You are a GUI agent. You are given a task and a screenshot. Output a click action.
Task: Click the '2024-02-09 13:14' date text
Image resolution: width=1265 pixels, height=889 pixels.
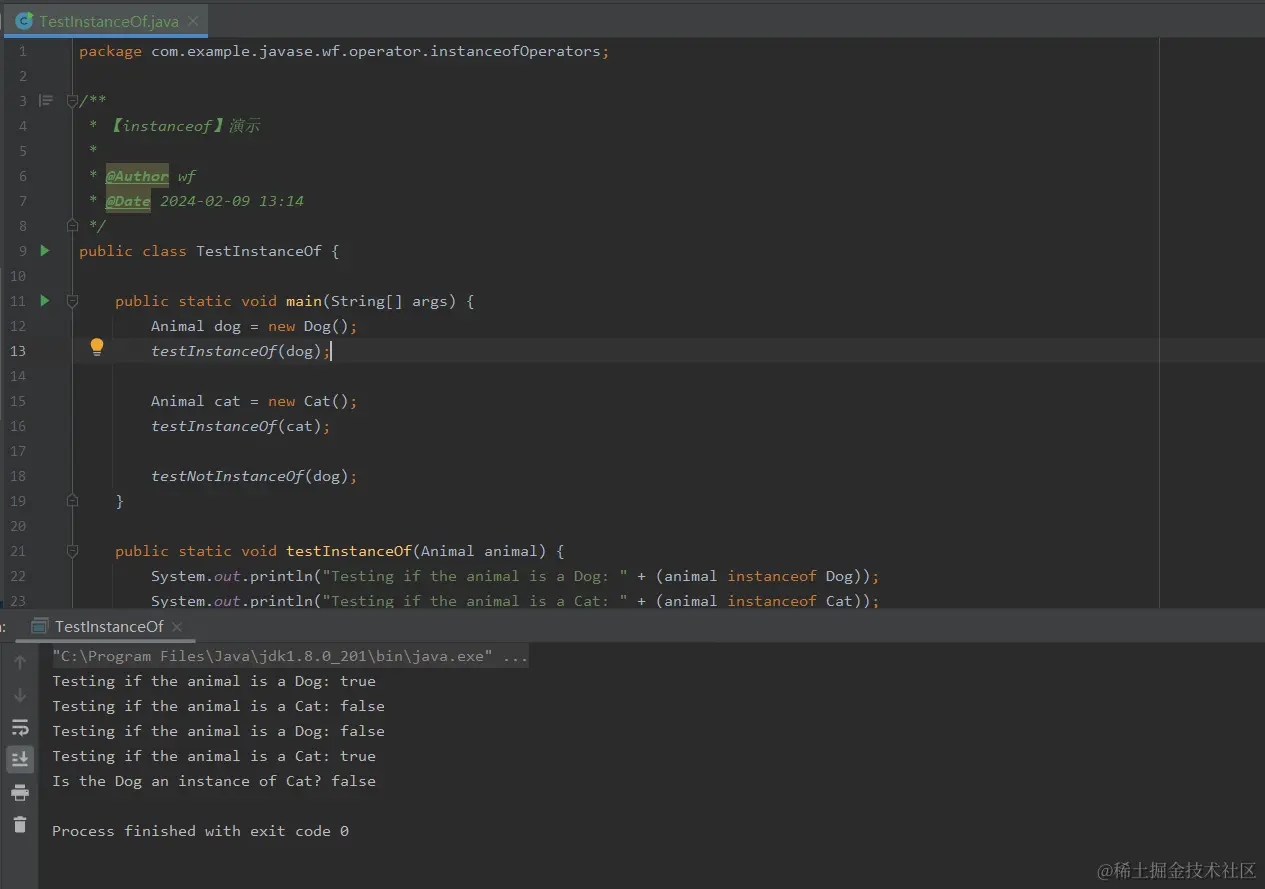click(x=232, y=201)
